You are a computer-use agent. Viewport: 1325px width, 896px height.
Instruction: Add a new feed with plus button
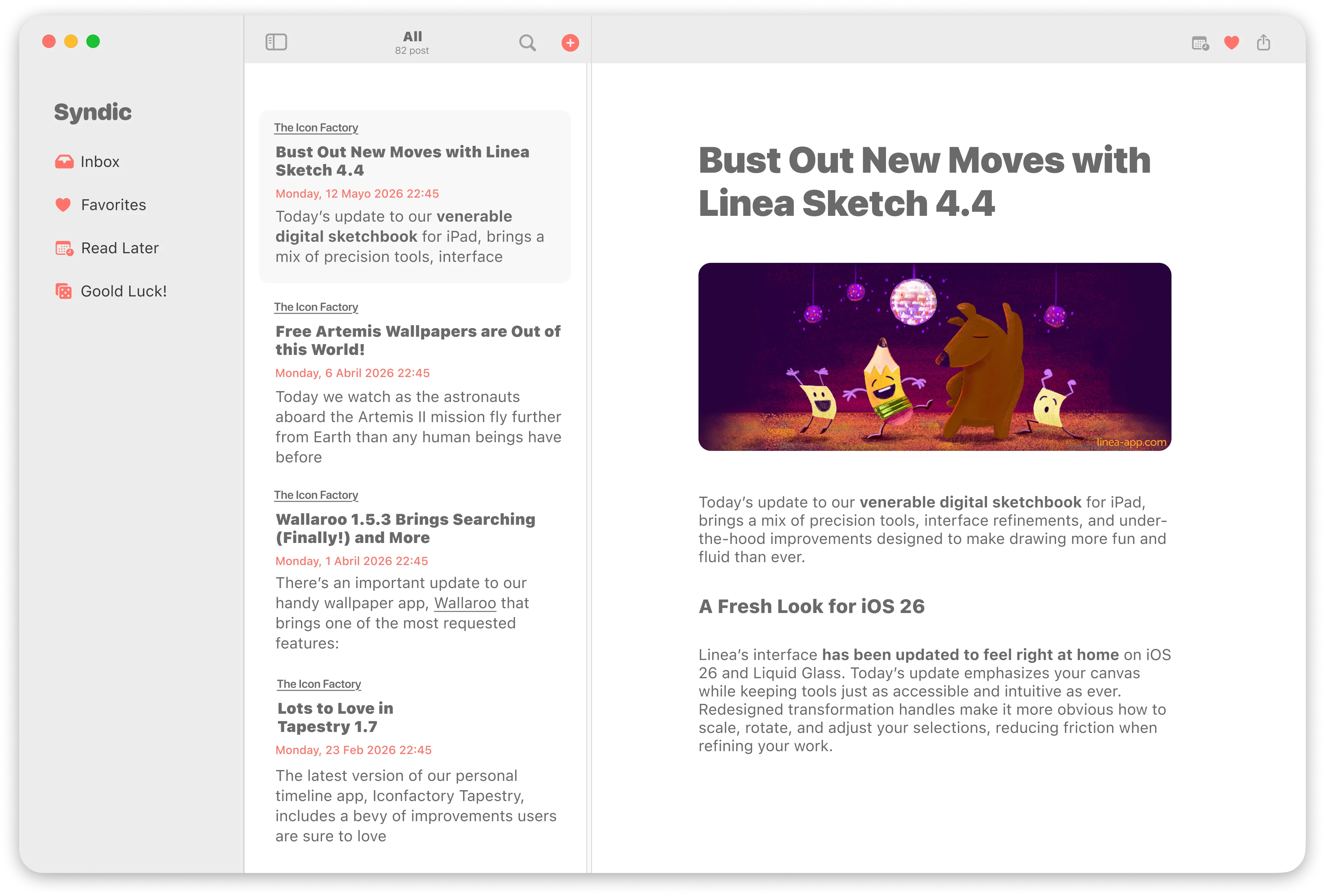point(570,43)
